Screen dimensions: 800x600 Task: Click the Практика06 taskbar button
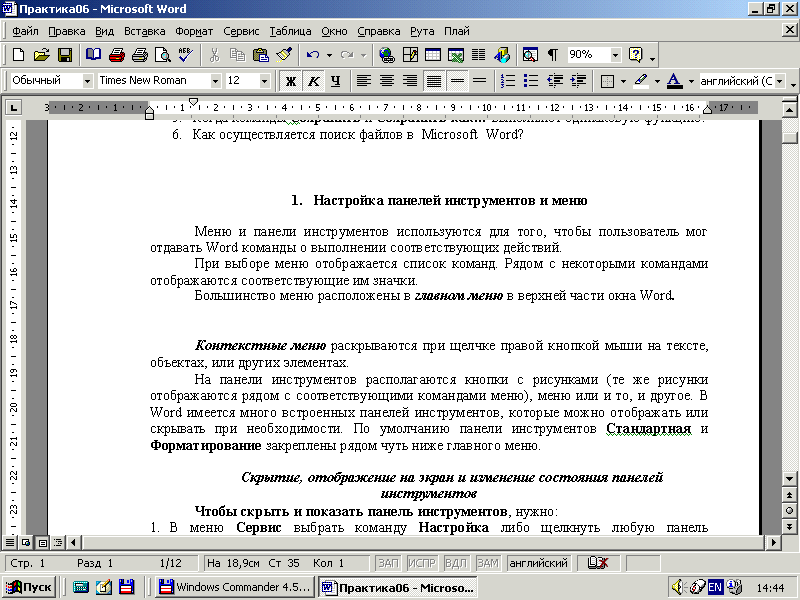[x=397, y=587]
